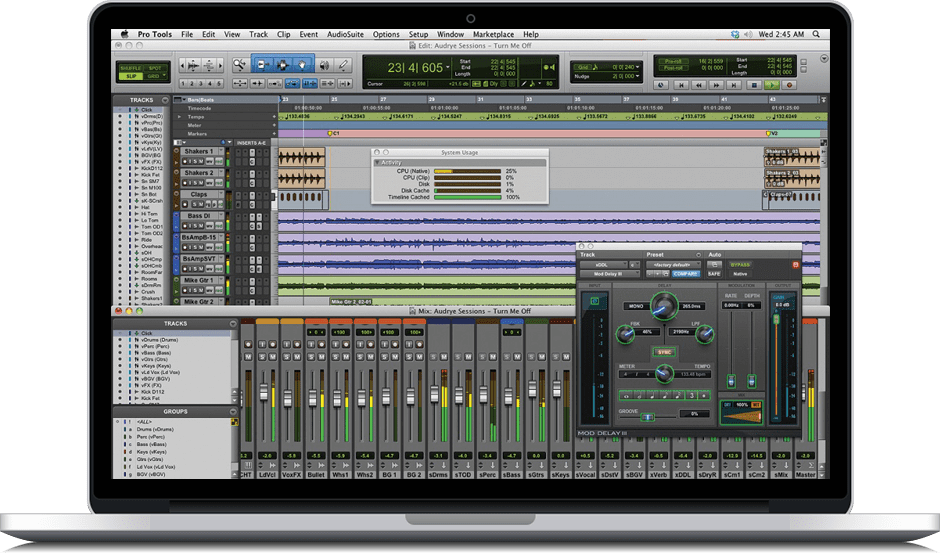Click INSERTS A-E column header
940x553 pixels.
(251, 143)
